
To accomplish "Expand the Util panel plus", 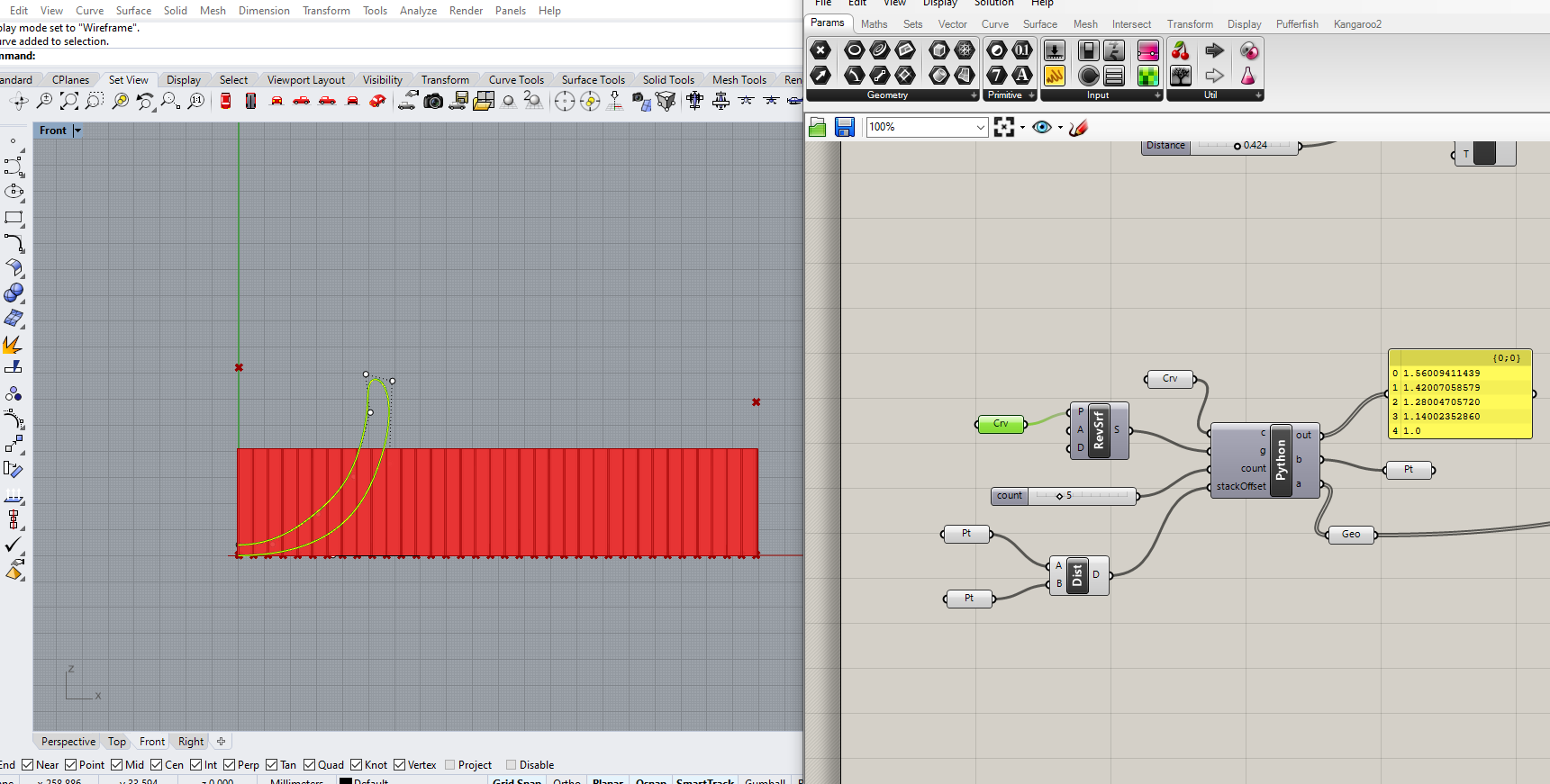I will click(x=1258, y=95).
